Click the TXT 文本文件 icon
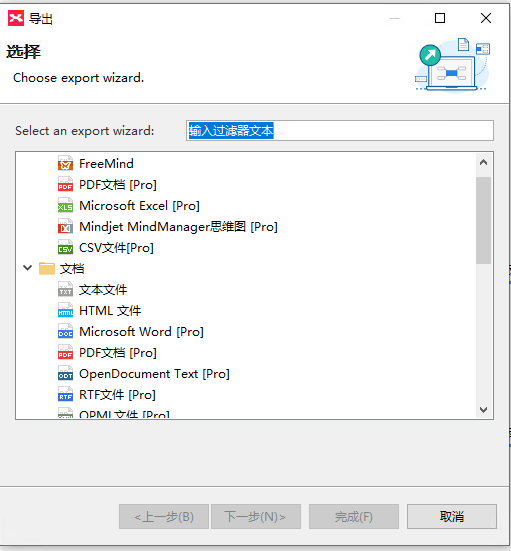This screenshot has width=511, height=551. click(x=65, y=290)
